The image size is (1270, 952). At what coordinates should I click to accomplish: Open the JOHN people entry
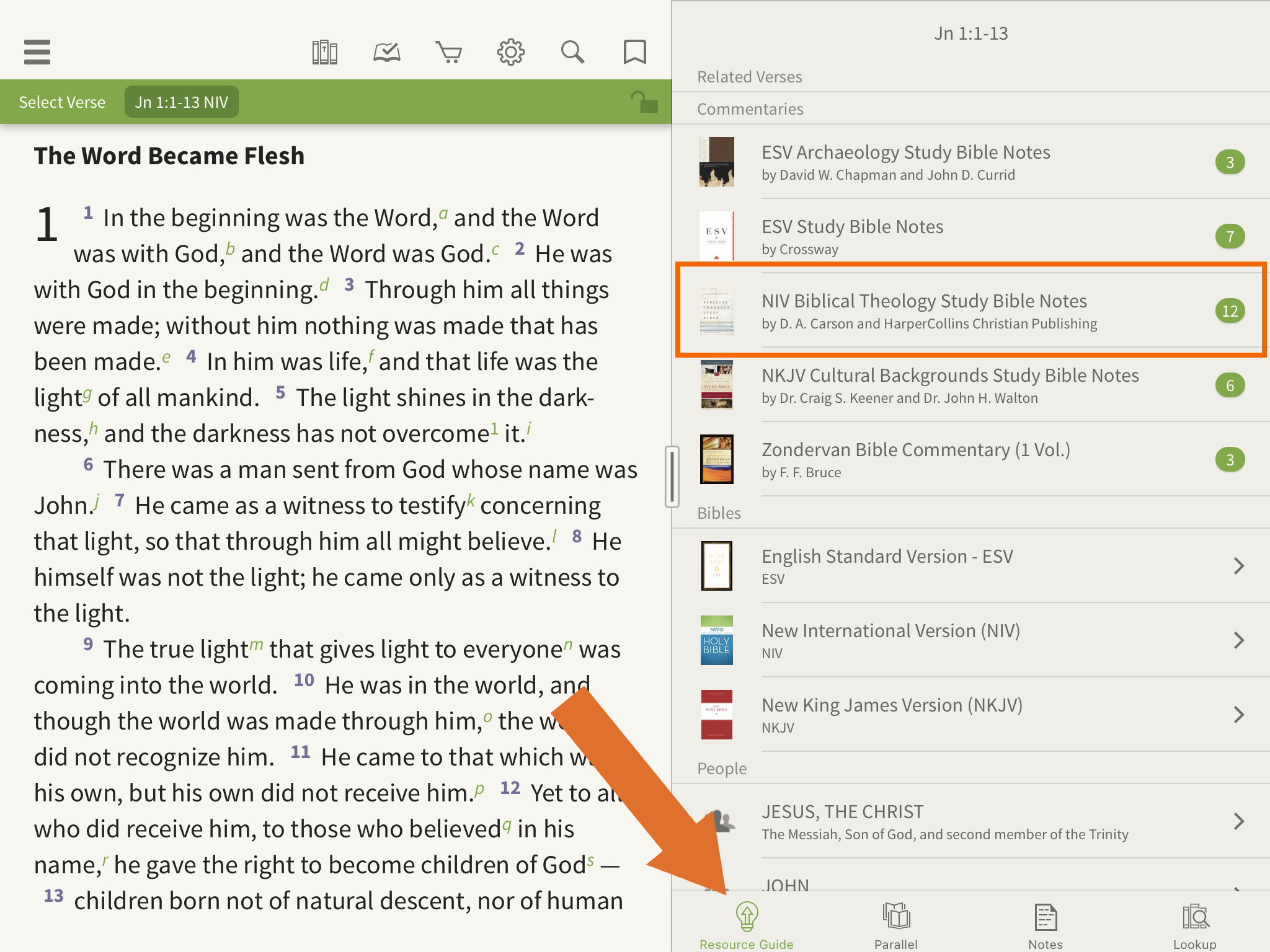[971, 875]
